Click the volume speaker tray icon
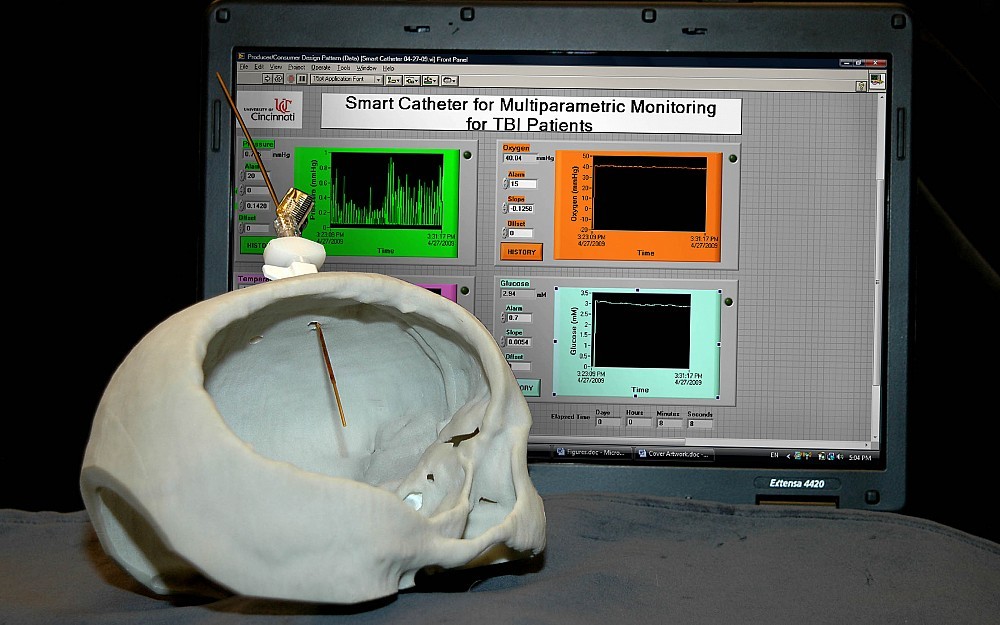This screenshot has width=1000, height=625. [x=841, y=457]
